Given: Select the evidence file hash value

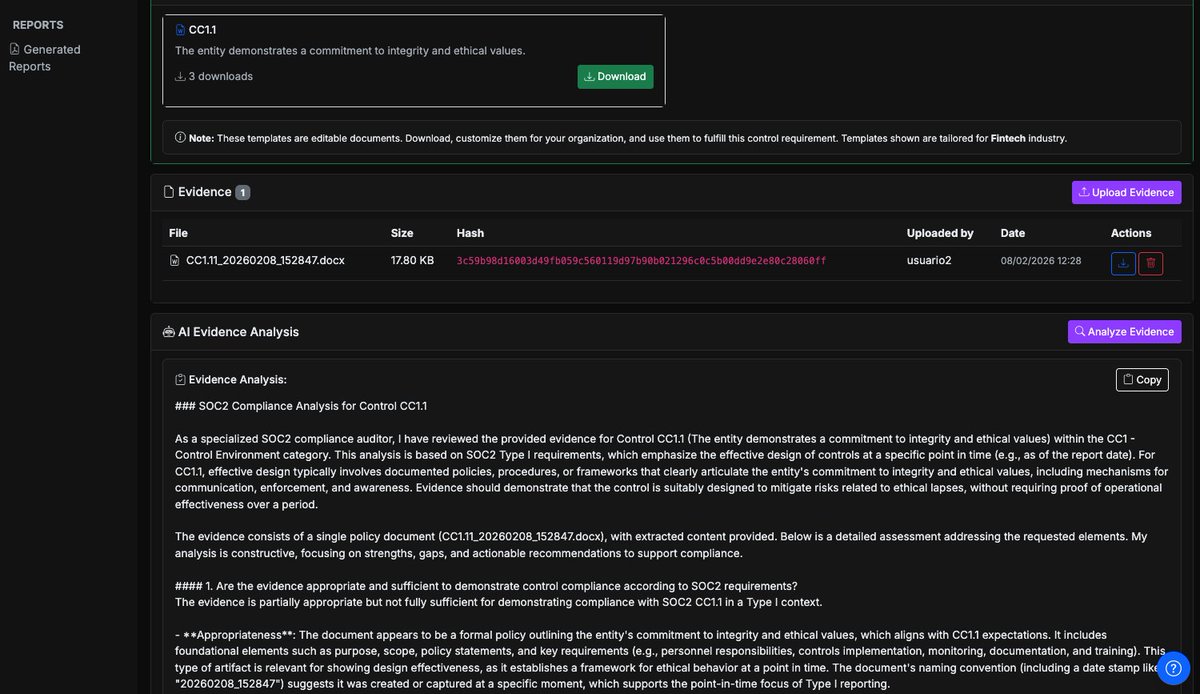Looking at the screenshot, I should (641, 260).
